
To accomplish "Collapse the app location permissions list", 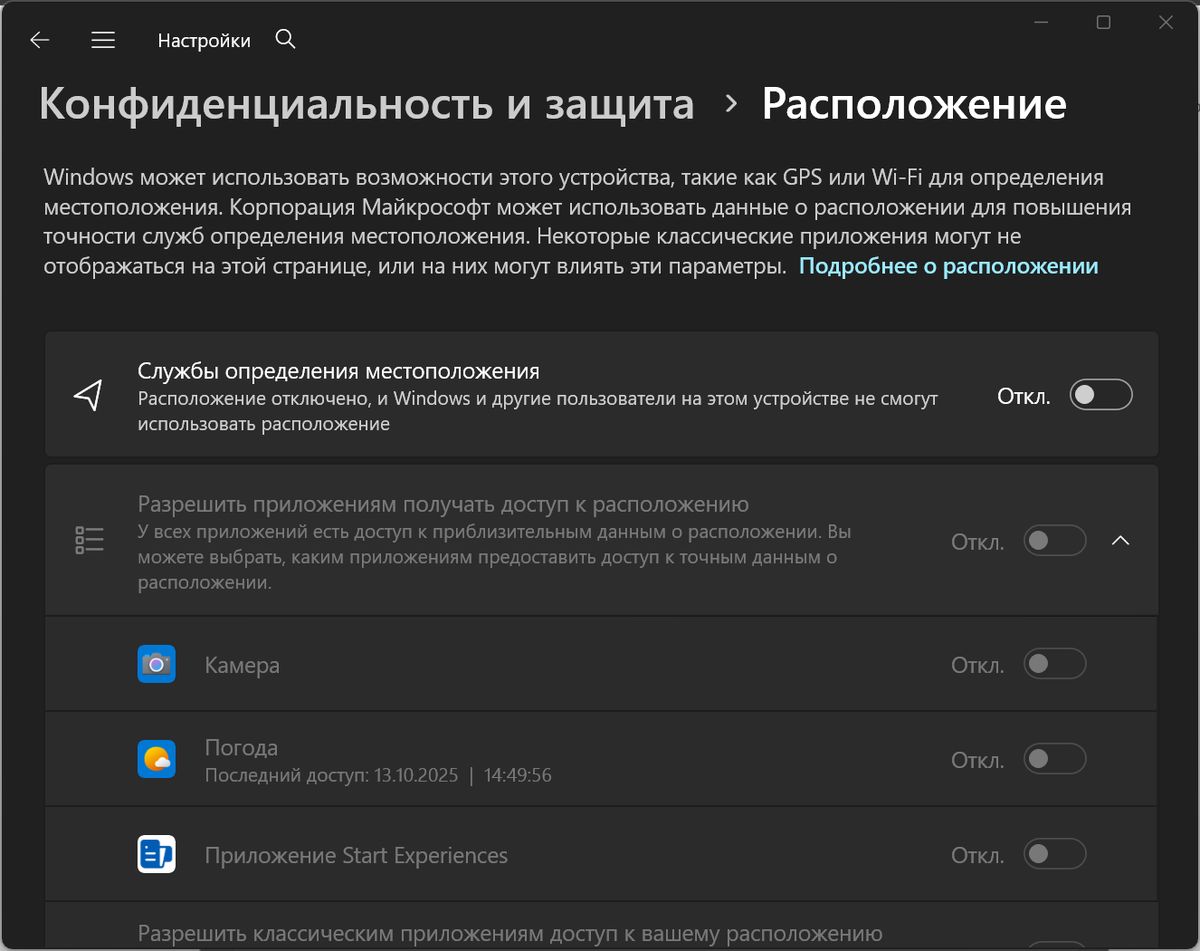I will (x=1121, y=539).
